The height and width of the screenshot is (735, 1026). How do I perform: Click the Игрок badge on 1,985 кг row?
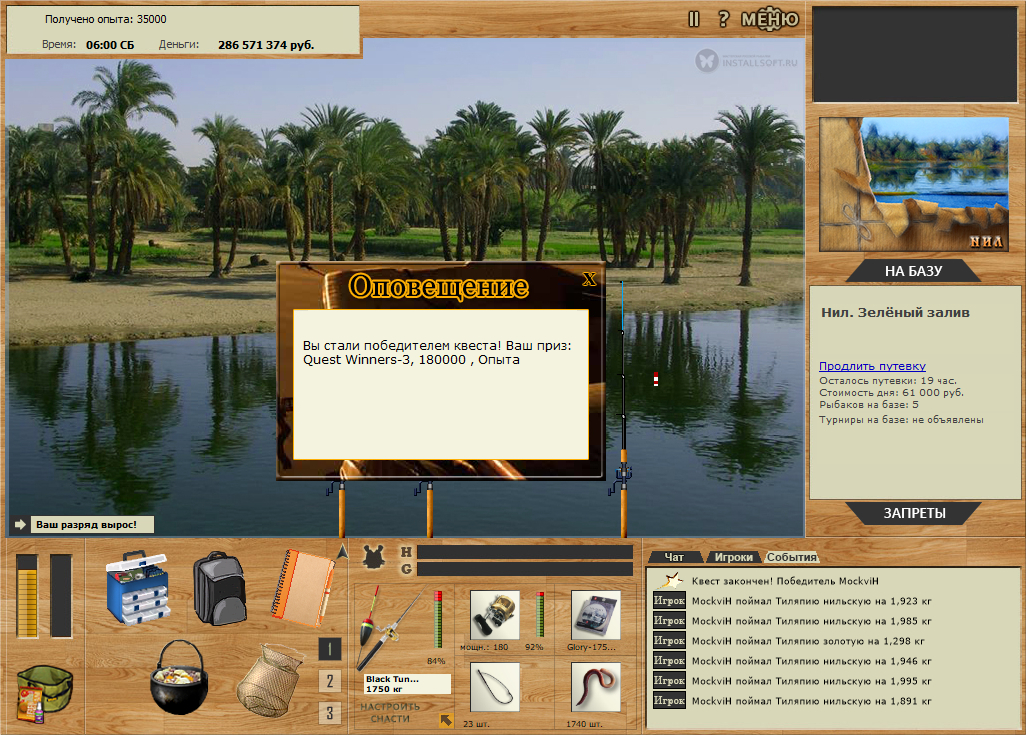[x=669, y=620]
